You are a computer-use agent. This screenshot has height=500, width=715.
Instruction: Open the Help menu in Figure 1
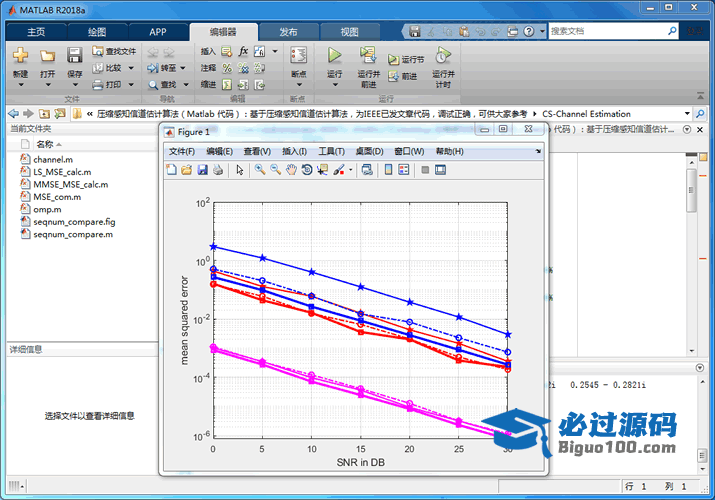[450, 151]
